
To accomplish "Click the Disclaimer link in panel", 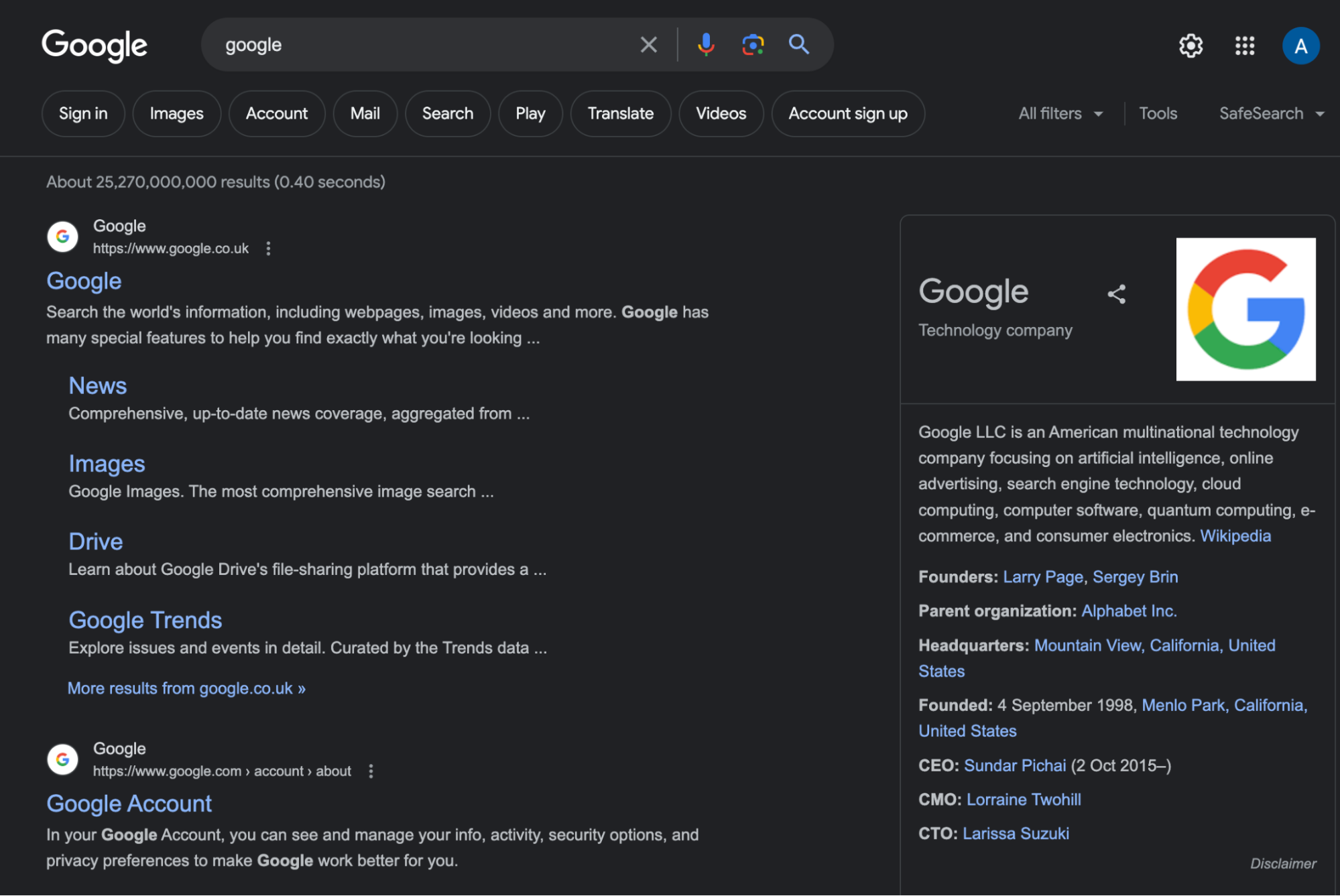I will [x=1282, y=864].
